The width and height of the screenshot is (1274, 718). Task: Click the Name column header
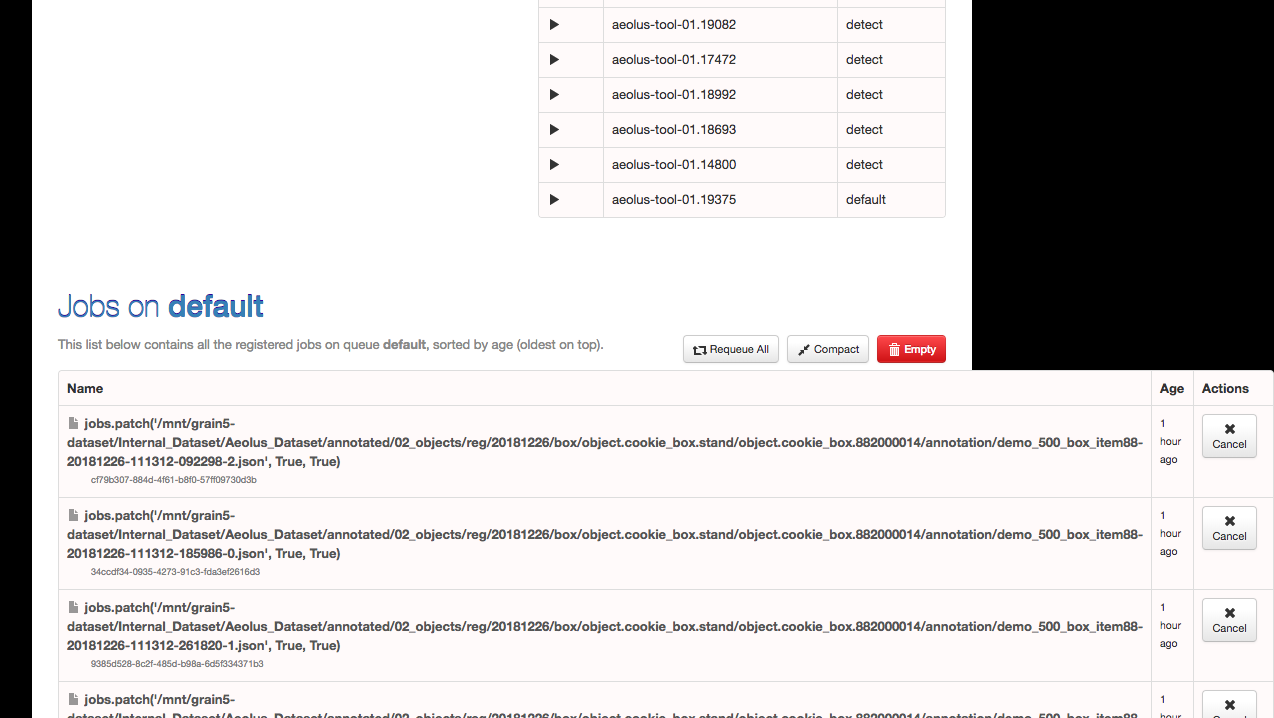[x=85, y=388]
